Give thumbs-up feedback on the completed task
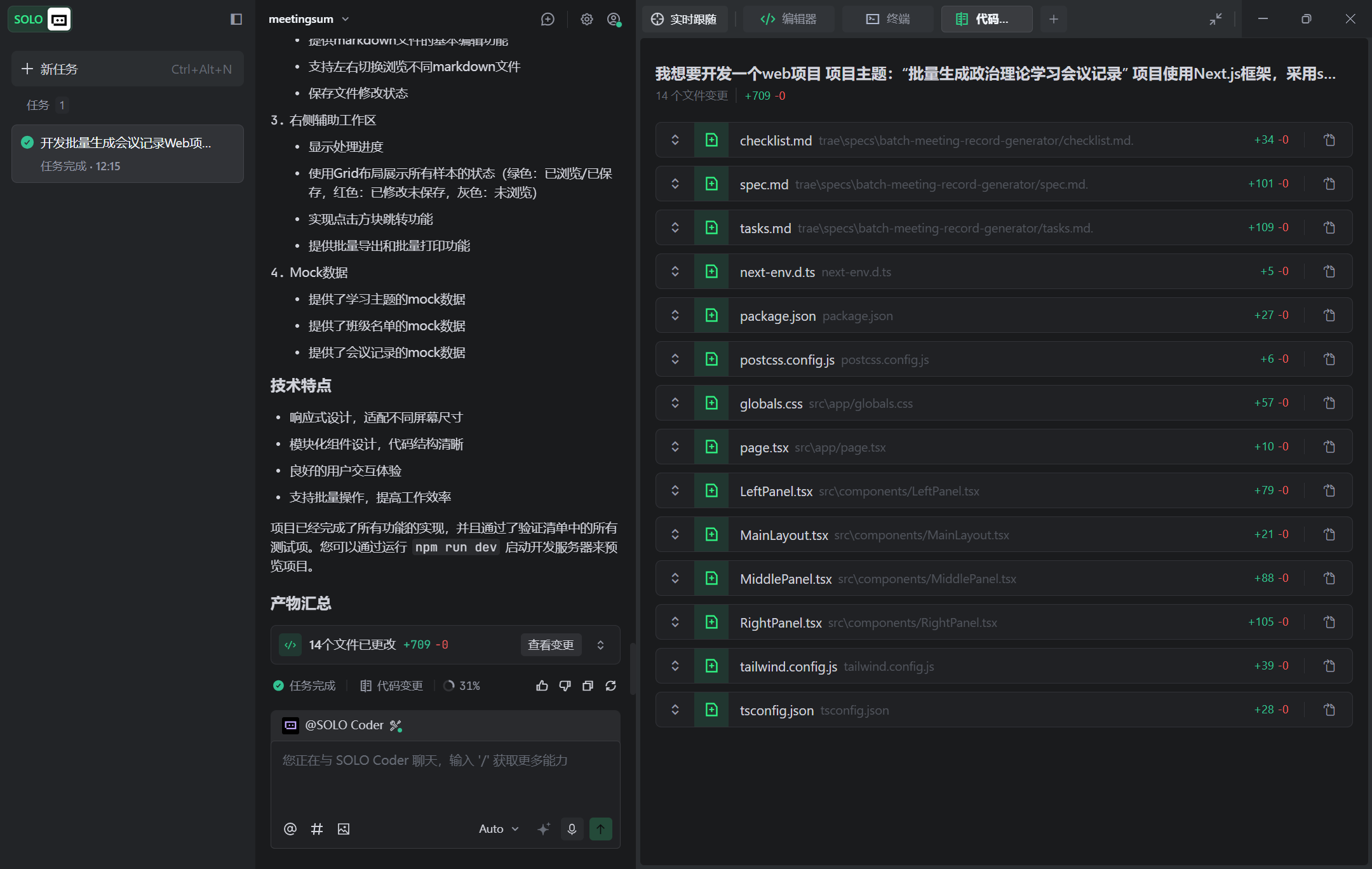1372x869 pixels. 541,685
